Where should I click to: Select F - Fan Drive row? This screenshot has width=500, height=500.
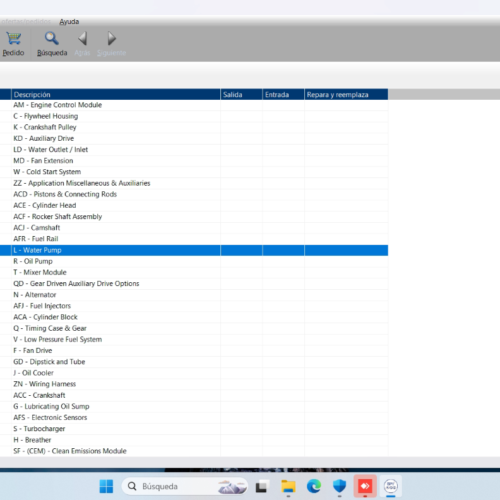click(194, 351)
